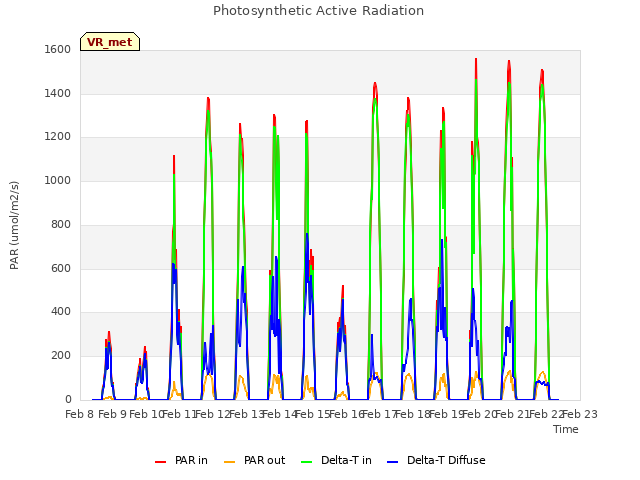
Task: Click the Photosynthetic Active Radiation chart title
Action: pyautogui.click(x=318, y=11)
